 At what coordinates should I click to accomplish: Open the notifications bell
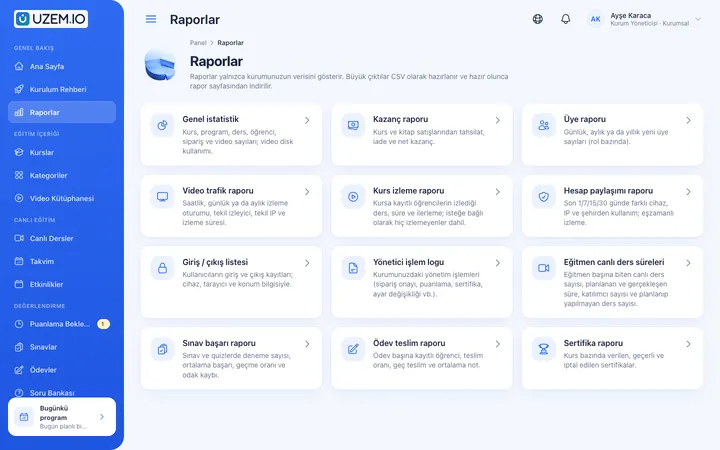point(566,19)
